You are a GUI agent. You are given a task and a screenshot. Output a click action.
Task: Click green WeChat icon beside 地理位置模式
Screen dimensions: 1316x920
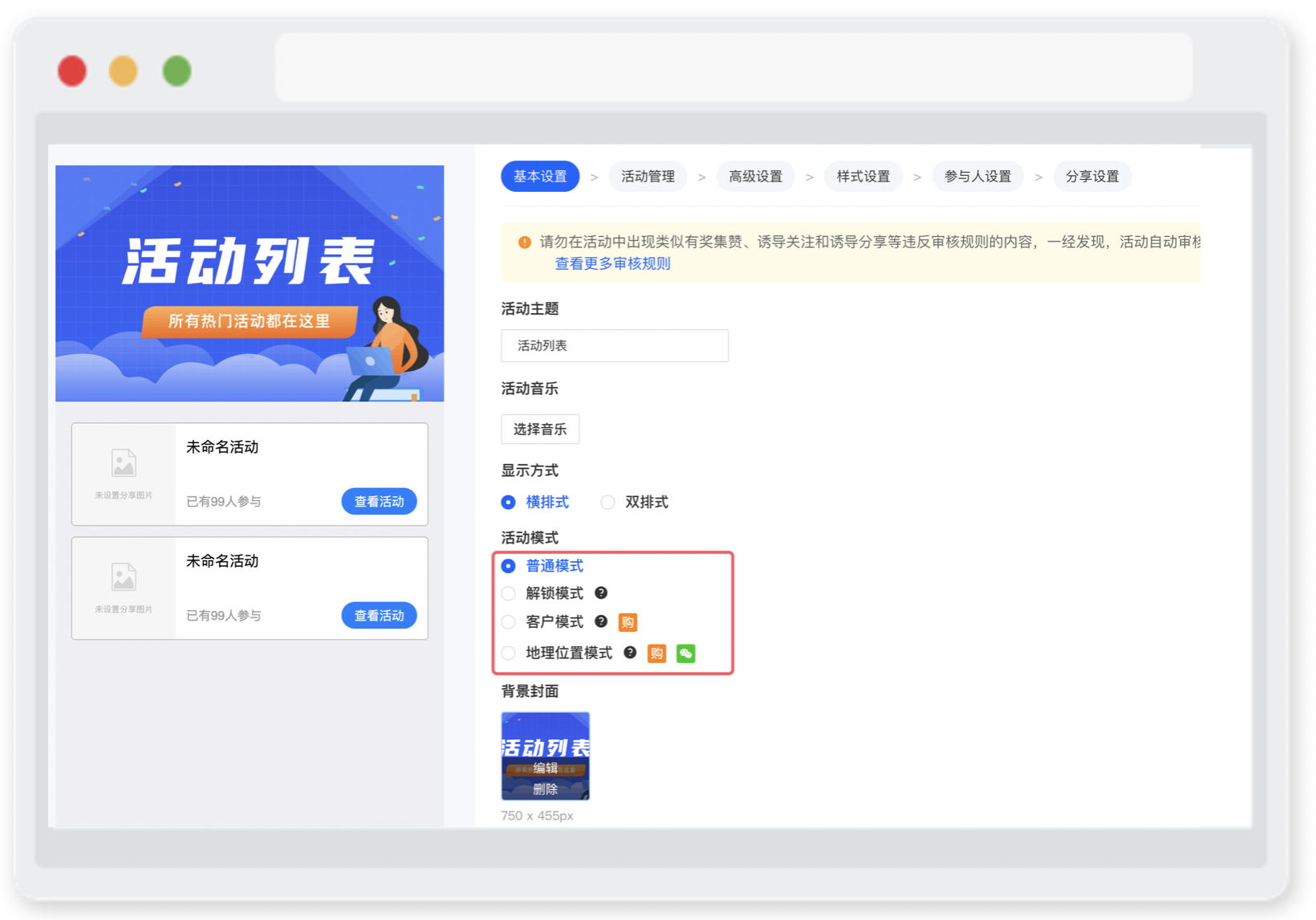coord(685,653)
